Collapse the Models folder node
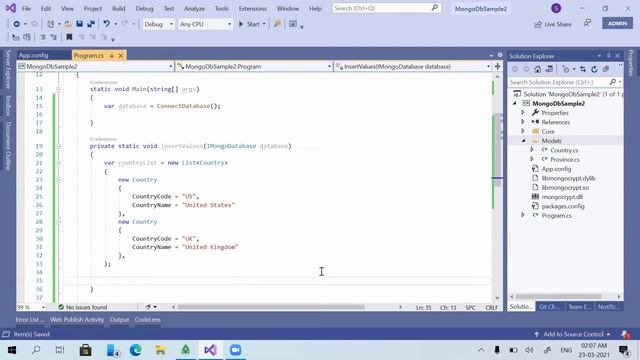 (x=524, y=141)
